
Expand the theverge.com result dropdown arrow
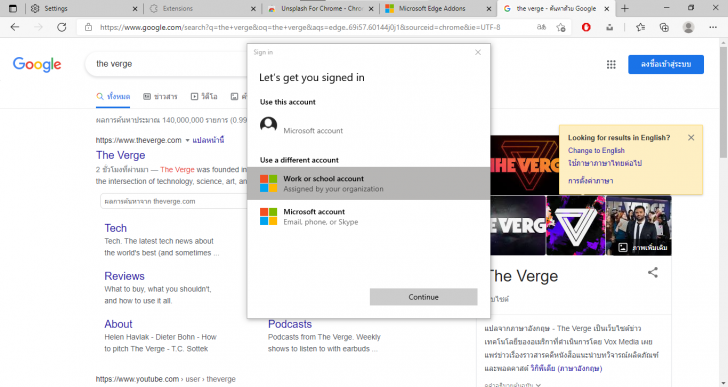click(187, 140)
